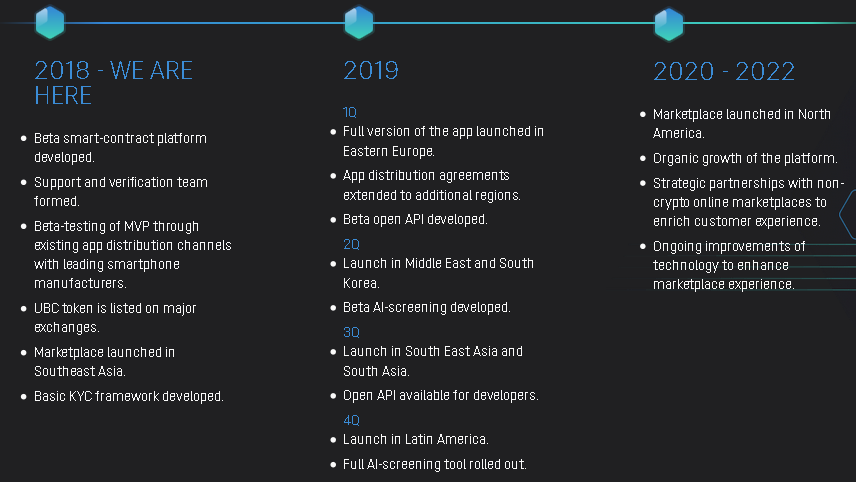Click the 3Q quarter label
This screenshot has width=856, height=482.
click(x=351, y=332)
